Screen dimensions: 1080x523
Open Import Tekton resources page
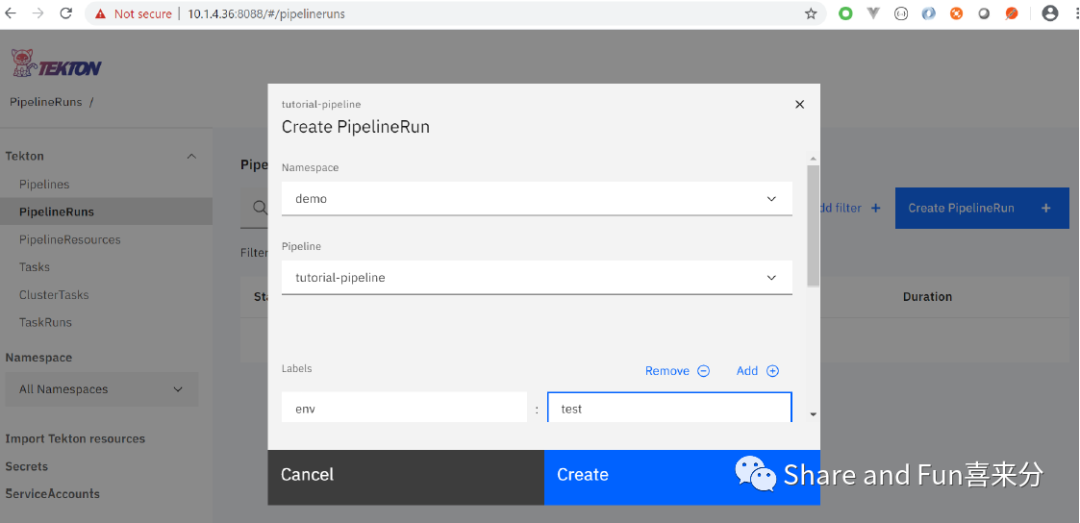tap(75, 439)
